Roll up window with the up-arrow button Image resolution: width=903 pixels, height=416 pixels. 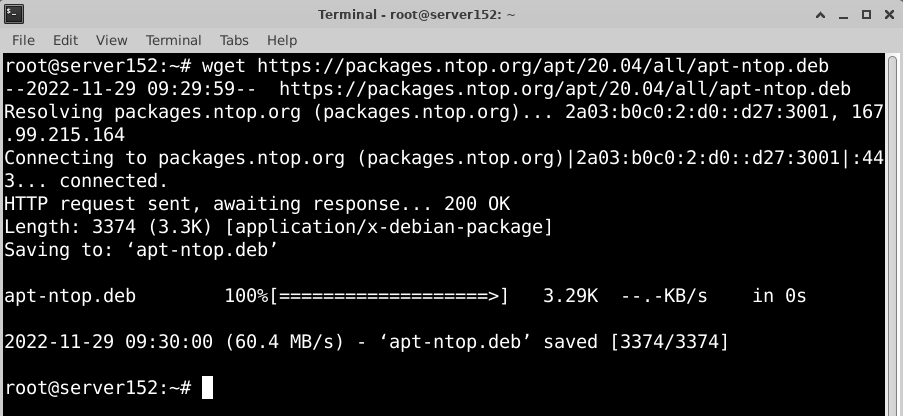(821, 15)
